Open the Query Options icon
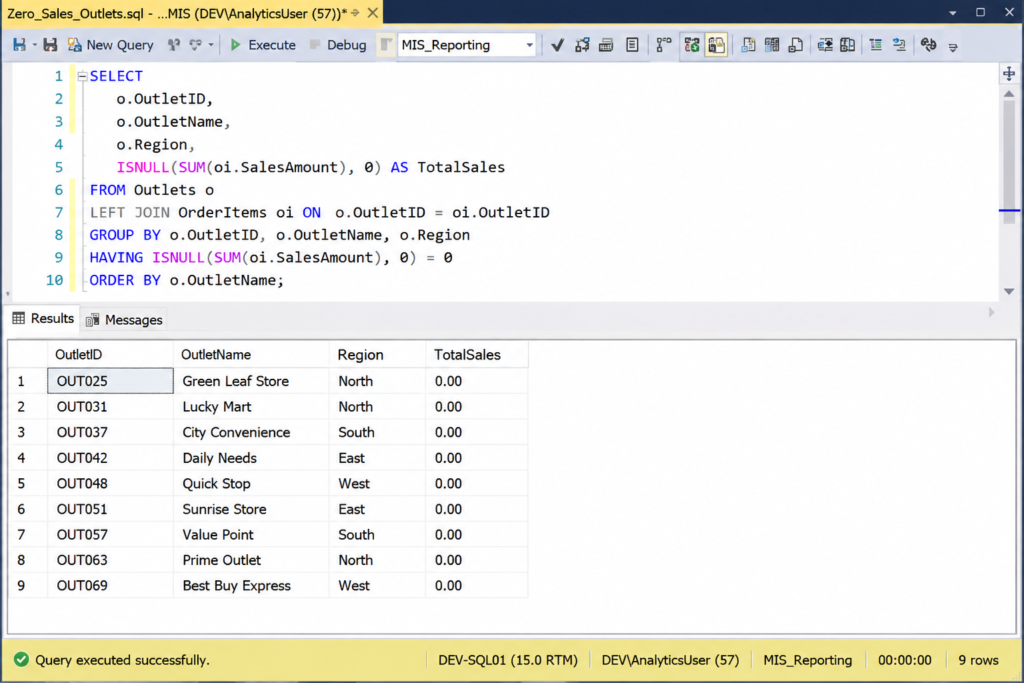Viewport: 1024px width, 683px height. [x=606, y=45]
